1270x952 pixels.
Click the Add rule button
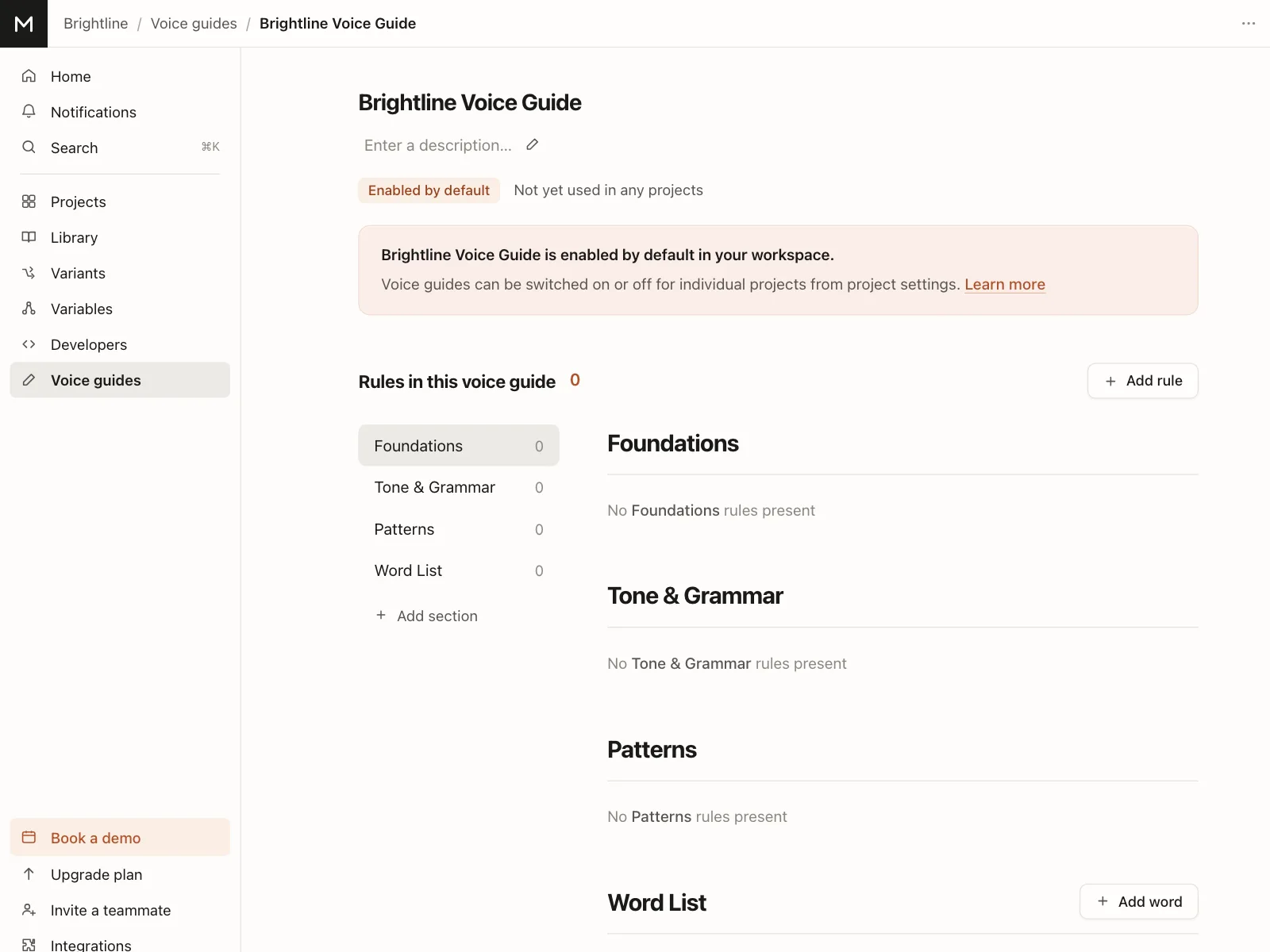[1143, 381]
